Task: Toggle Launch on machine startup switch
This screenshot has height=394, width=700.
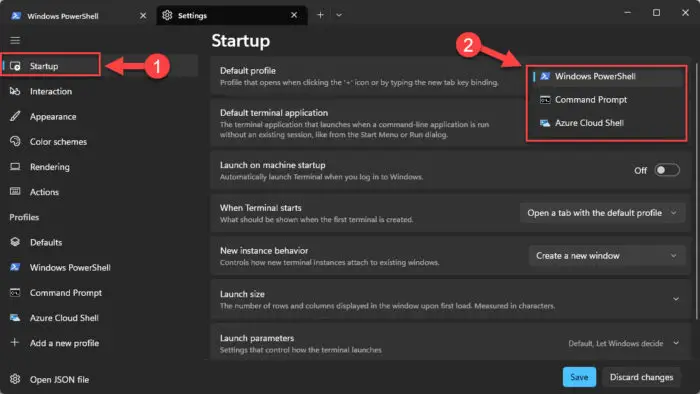Action: tap(667, 170)
